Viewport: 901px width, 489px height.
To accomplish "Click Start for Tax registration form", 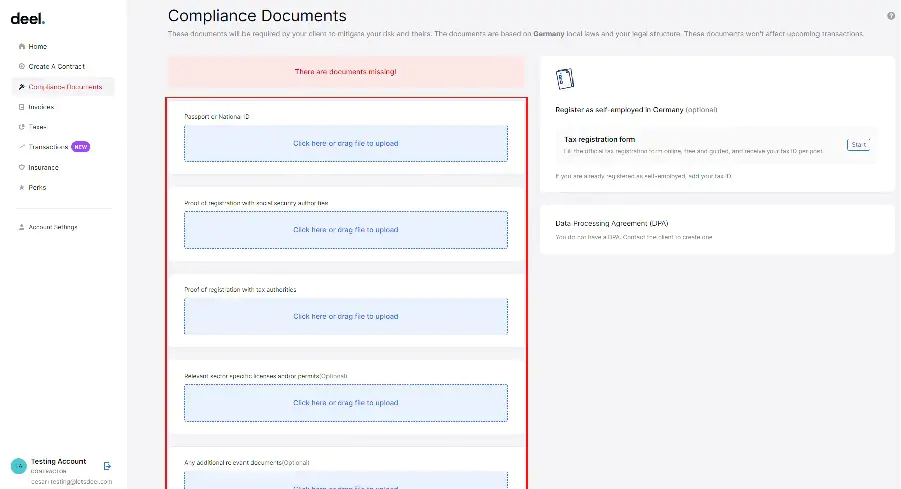I will coord(858,145).
